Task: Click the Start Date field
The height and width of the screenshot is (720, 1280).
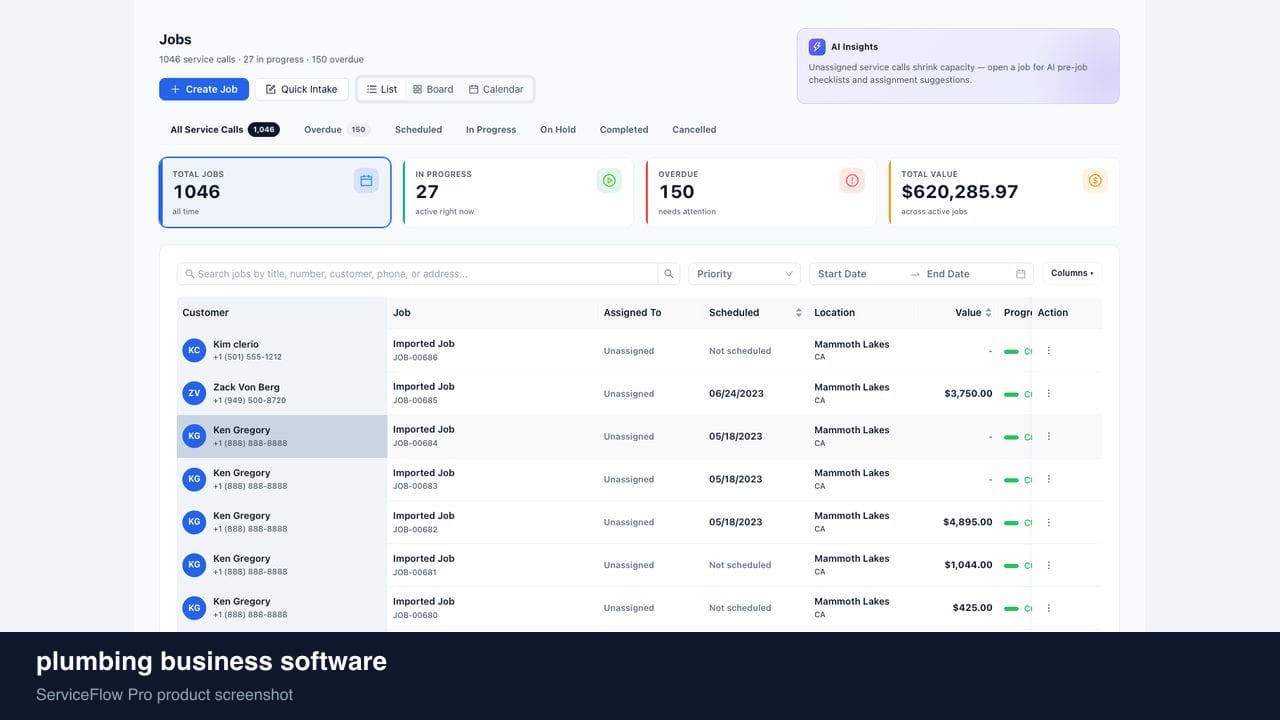Action: click(x=858, y=274)
